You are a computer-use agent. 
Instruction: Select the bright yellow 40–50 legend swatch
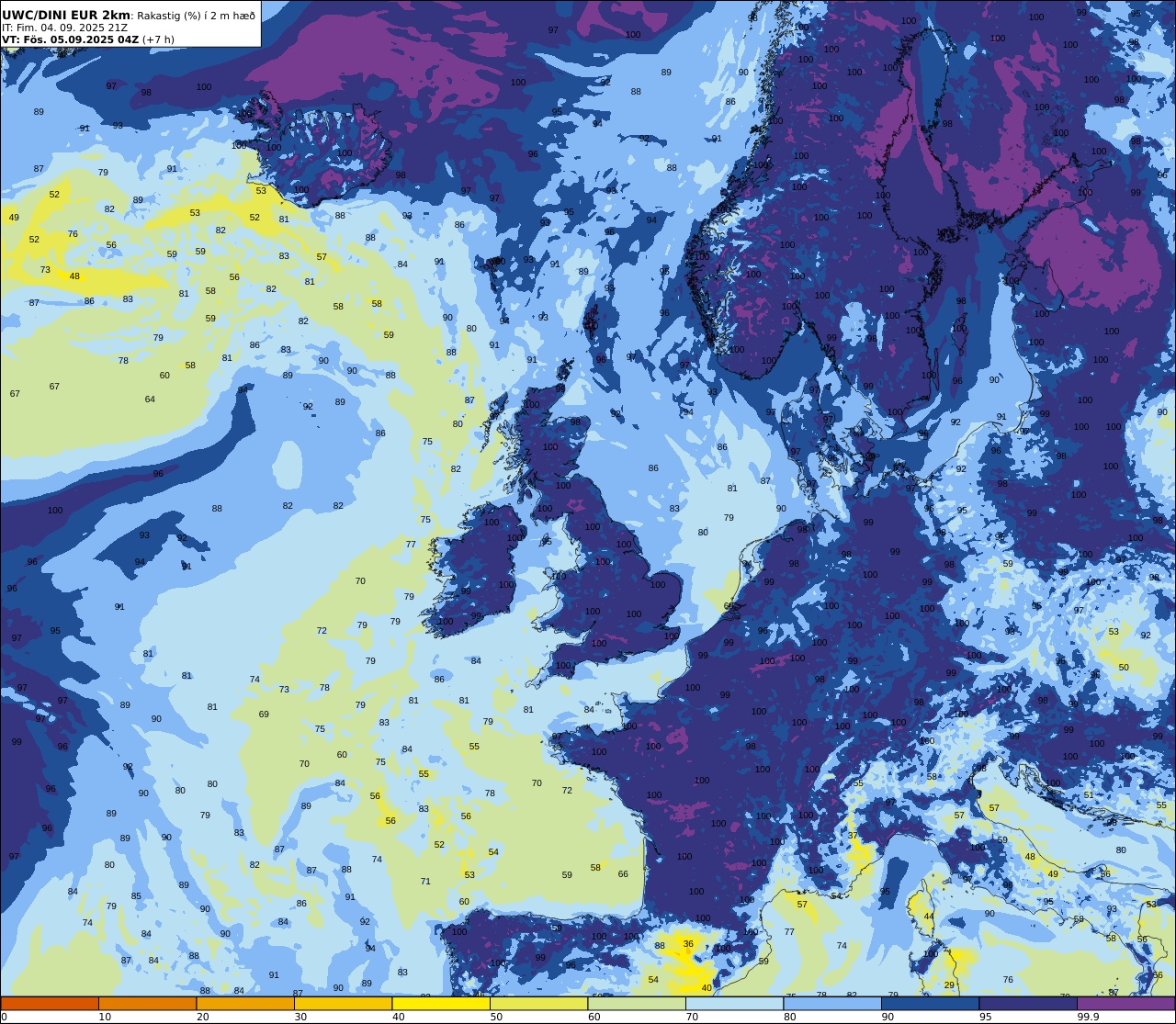click(441, 1003)
